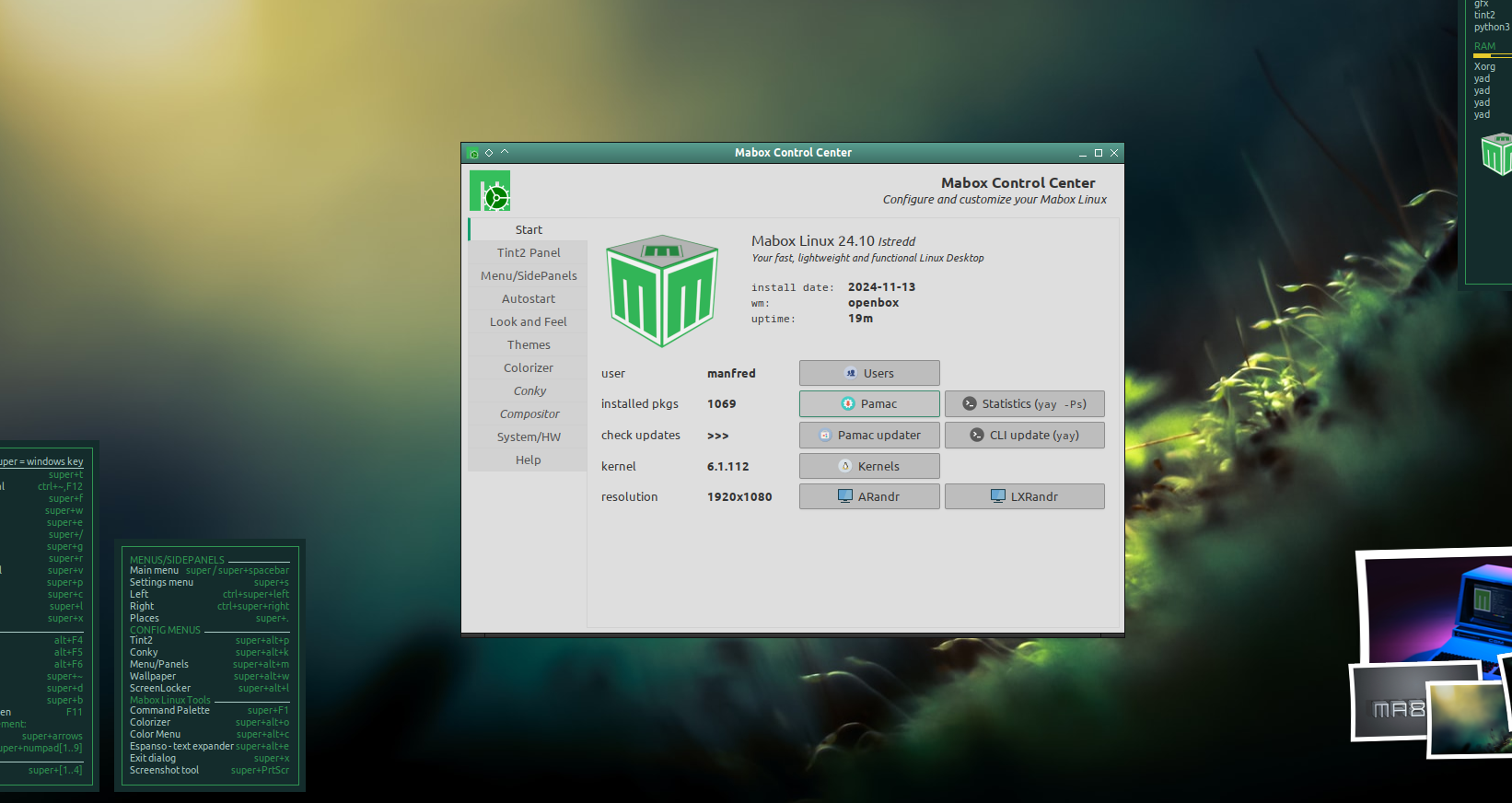The width and height of the screenshot is (1512, 803).
Task: Click the terminal icon on Statistics button
Action: 969,403
